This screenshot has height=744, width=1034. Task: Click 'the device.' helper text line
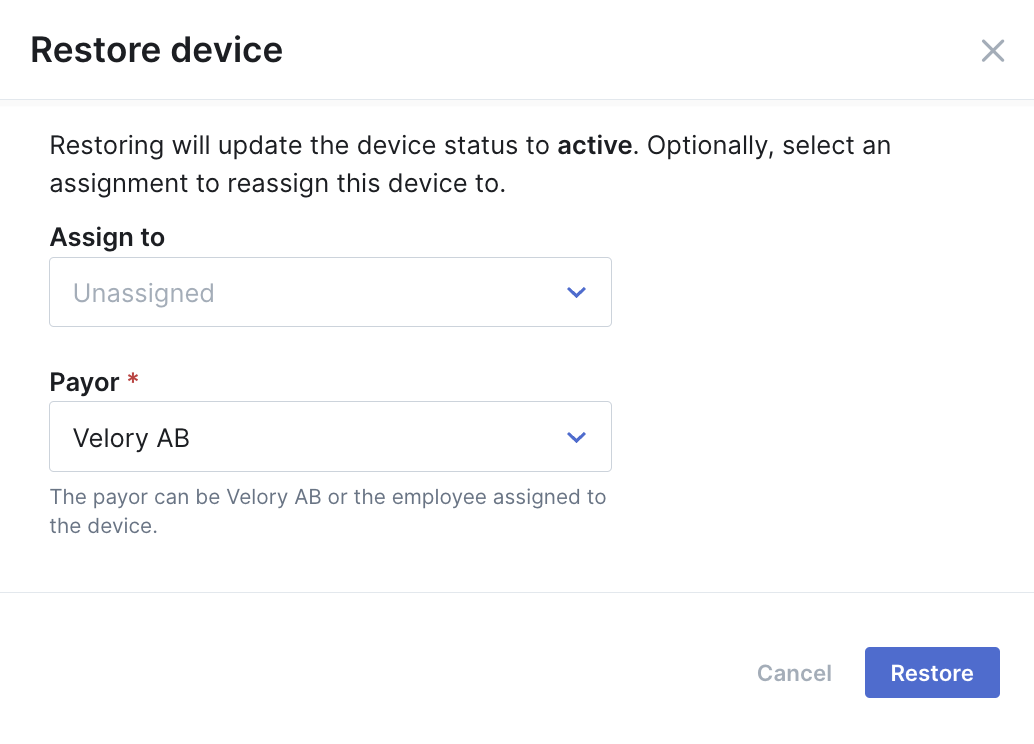pyautogui.click(x=104, y=526)
